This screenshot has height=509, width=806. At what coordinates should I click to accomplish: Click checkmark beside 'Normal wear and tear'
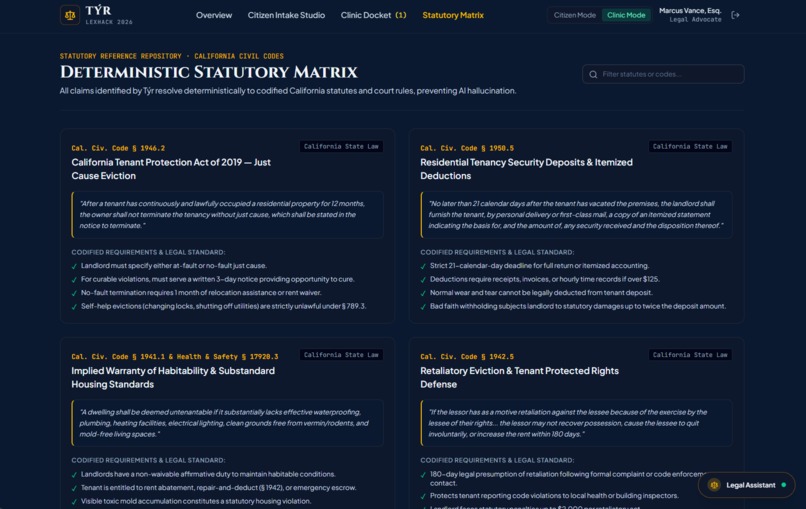(423, 293)
